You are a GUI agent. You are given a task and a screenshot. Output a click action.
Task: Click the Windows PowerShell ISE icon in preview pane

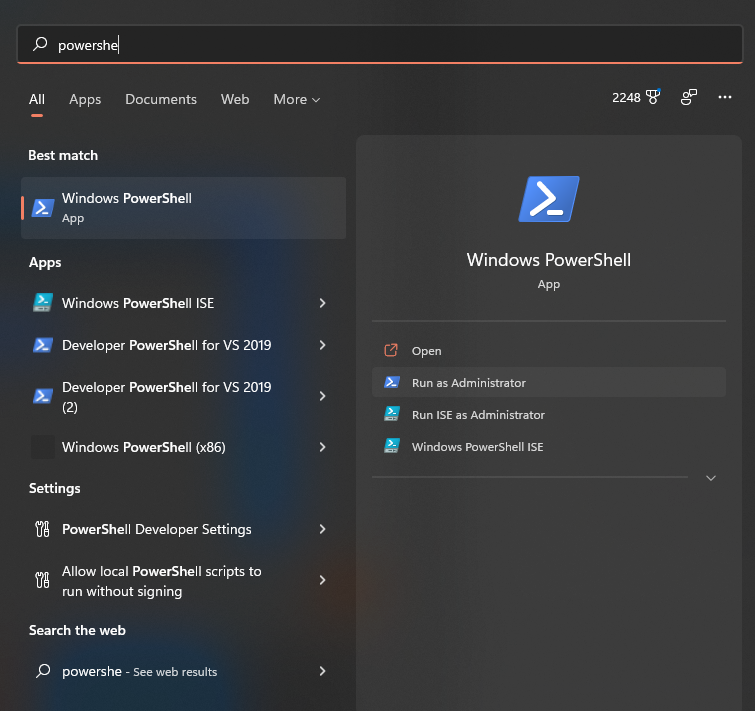click(391, 446)
